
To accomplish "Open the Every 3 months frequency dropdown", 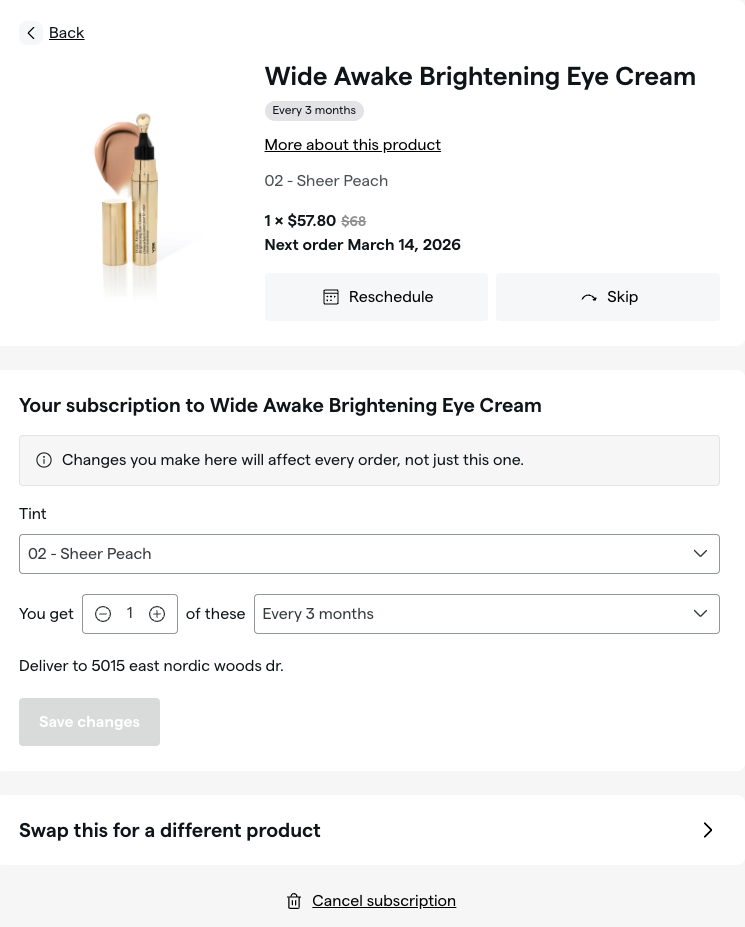I will tap(486, 614).
